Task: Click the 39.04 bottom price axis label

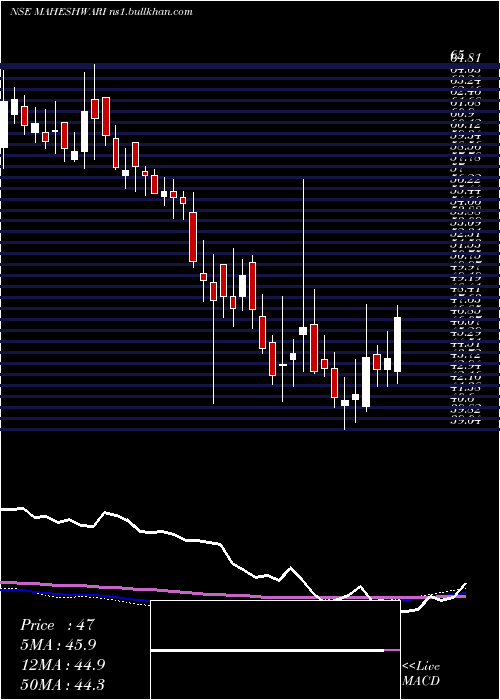Action: click(x=465, y=421)
